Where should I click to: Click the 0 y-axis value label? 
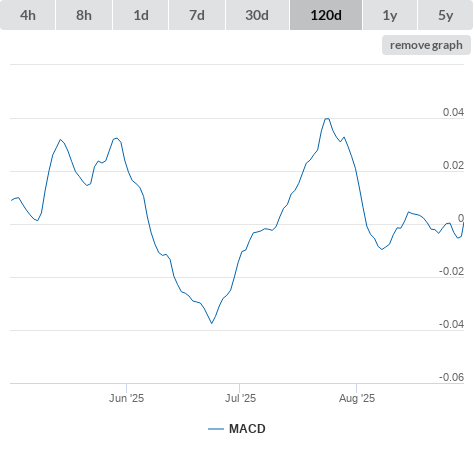(x=461, y=218)
